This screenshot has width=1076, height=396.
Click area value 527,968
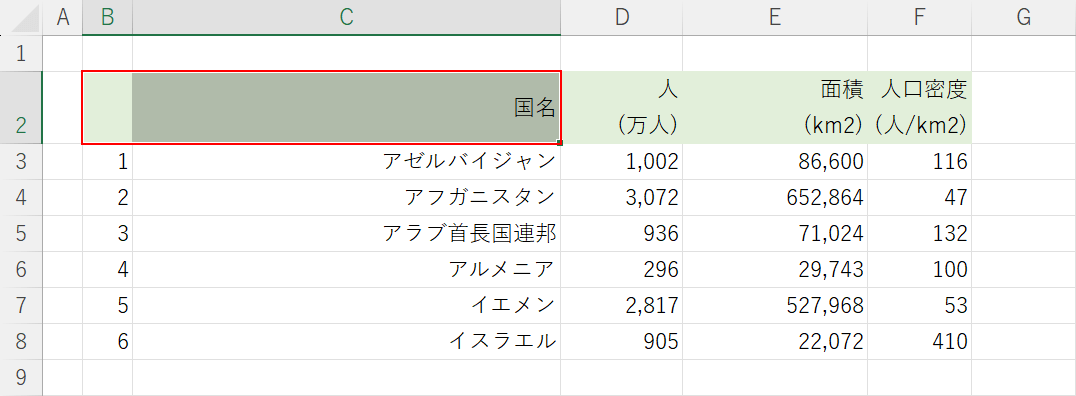pyautogui.click(x=775, y=305)
